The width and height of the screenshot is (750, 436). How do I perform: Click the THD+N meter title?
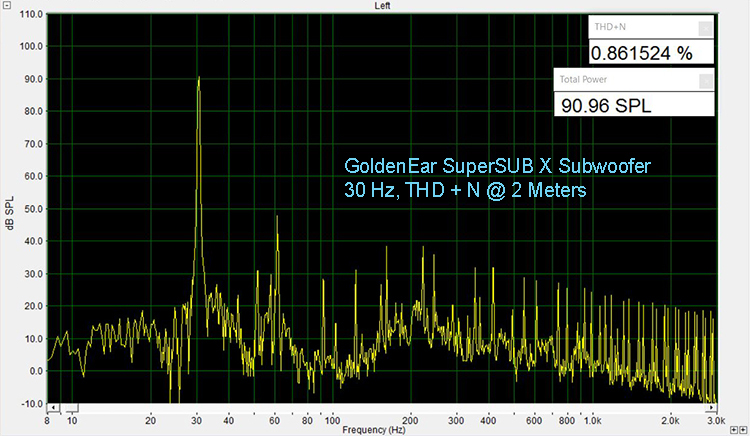point(609,29)
